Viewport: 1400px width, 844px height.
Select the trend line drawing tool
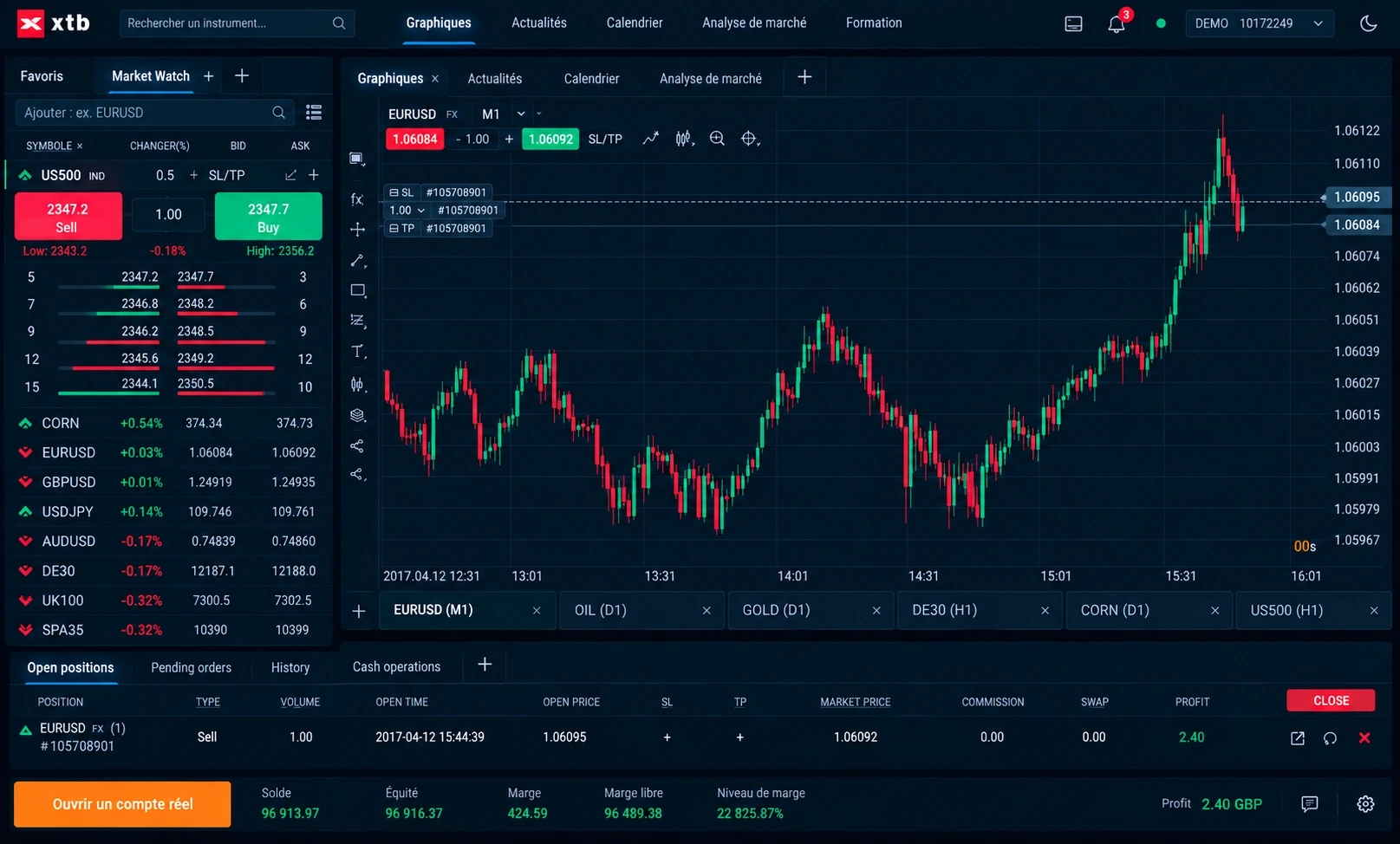click(x=357, y=260)
